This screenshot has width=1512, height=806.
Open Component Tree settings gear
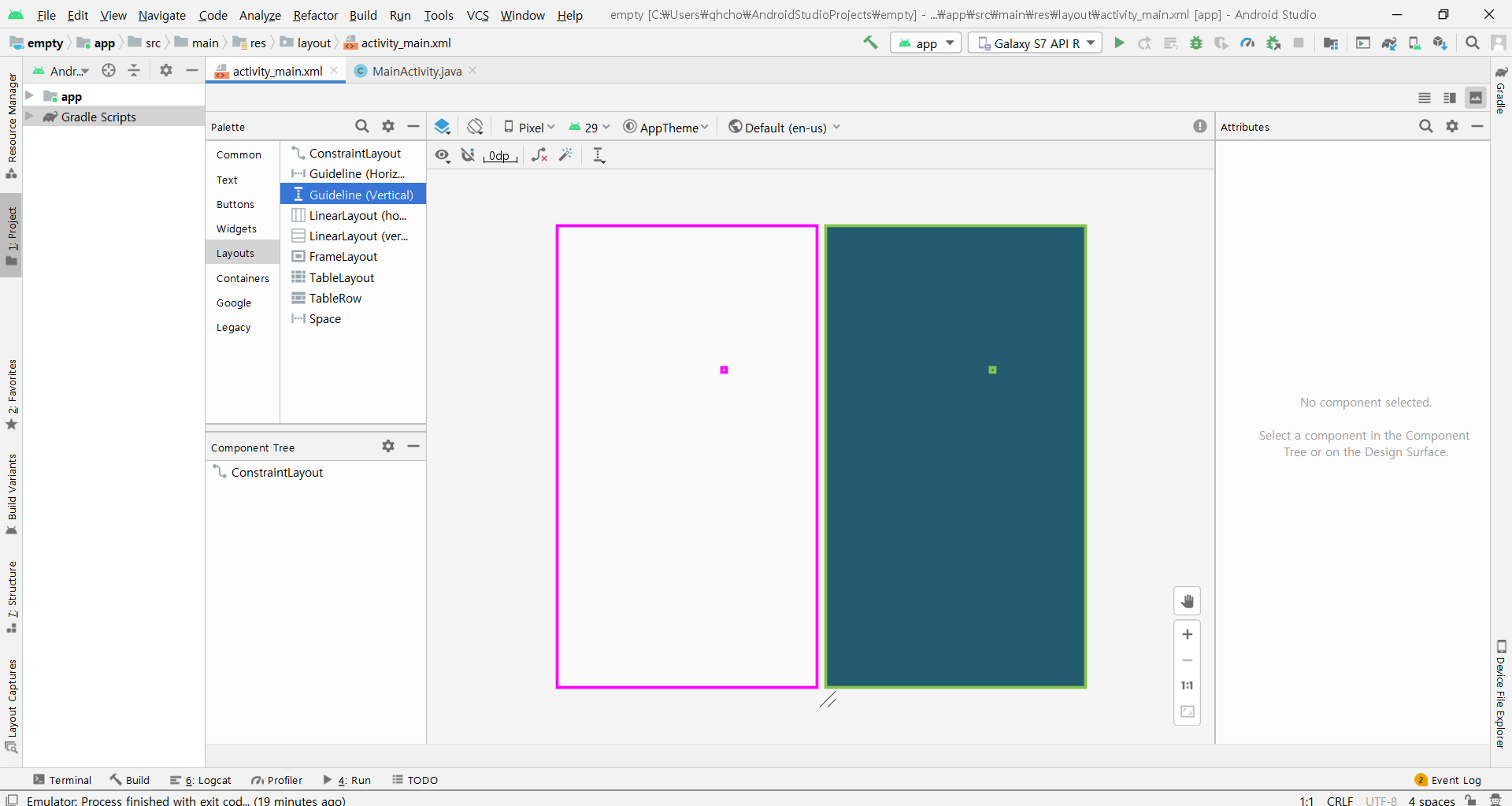(x=388, y=446)
